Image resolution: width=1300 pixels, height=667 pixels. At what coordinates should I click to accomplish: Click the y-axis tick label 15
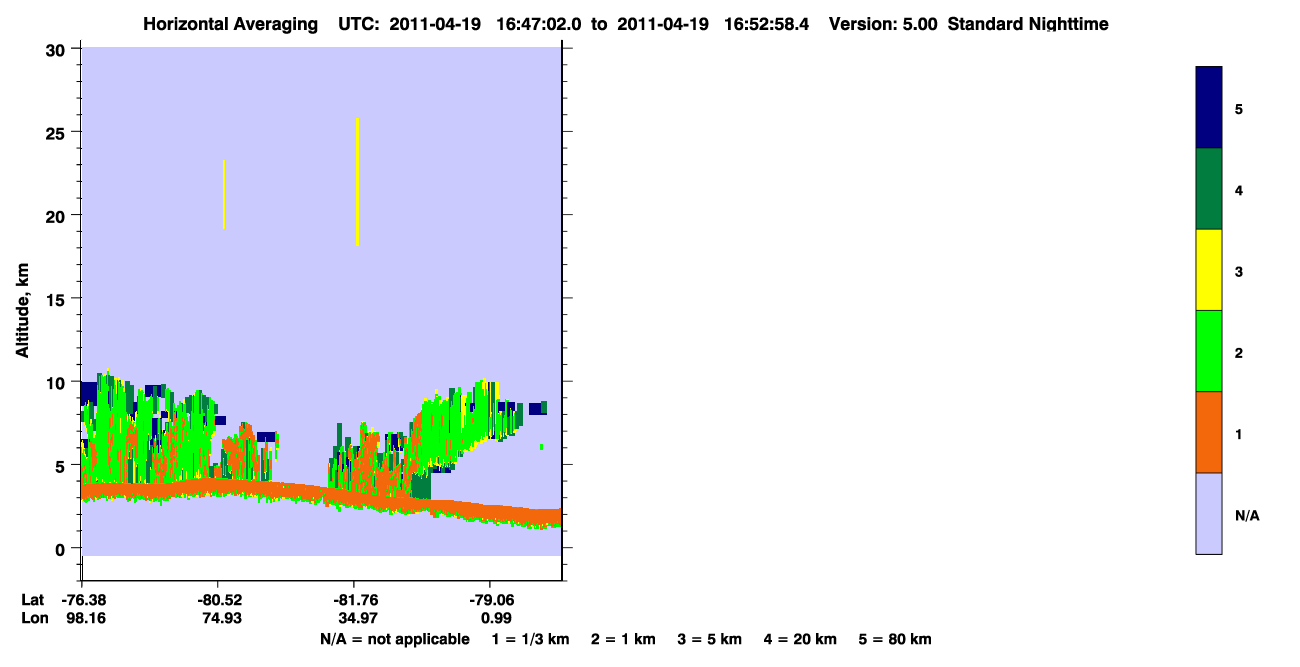click(x=56, y=299)
